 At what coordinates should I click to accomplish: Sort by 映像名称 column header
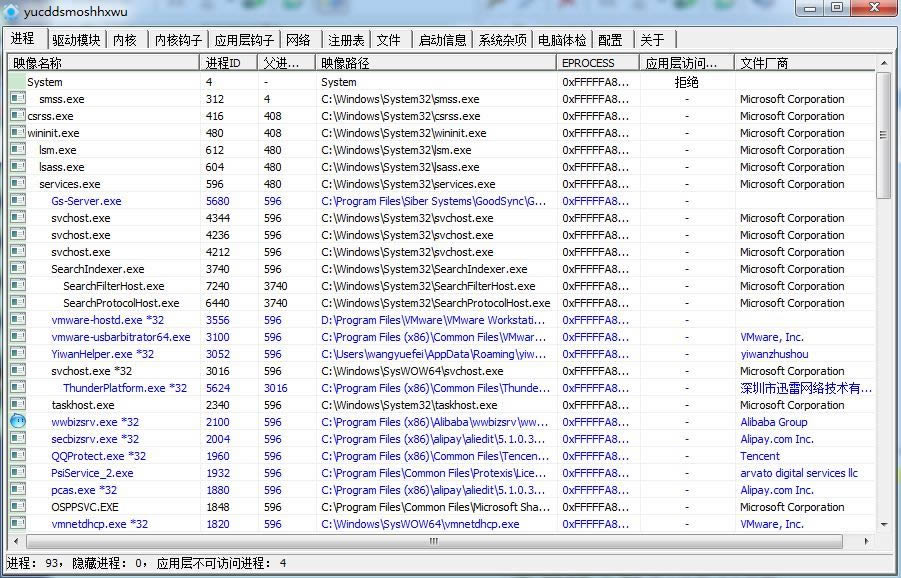(x=103, y=63)
